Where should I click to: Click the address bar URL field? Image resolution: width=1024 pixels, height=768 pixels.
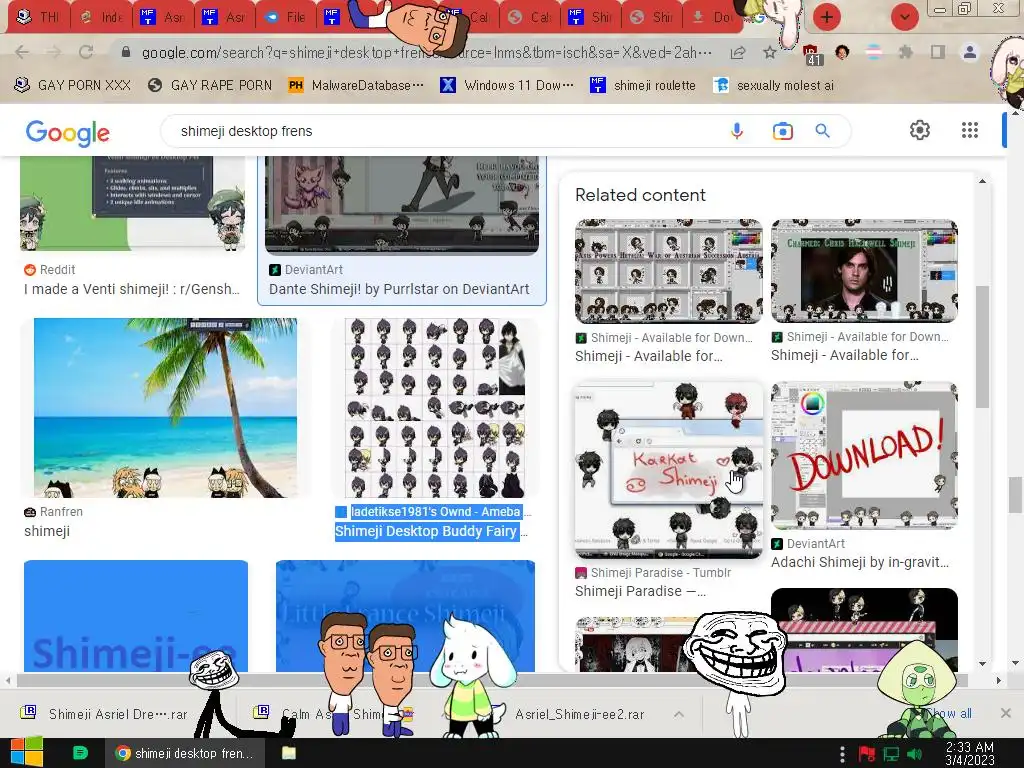(x=426, y=53)
